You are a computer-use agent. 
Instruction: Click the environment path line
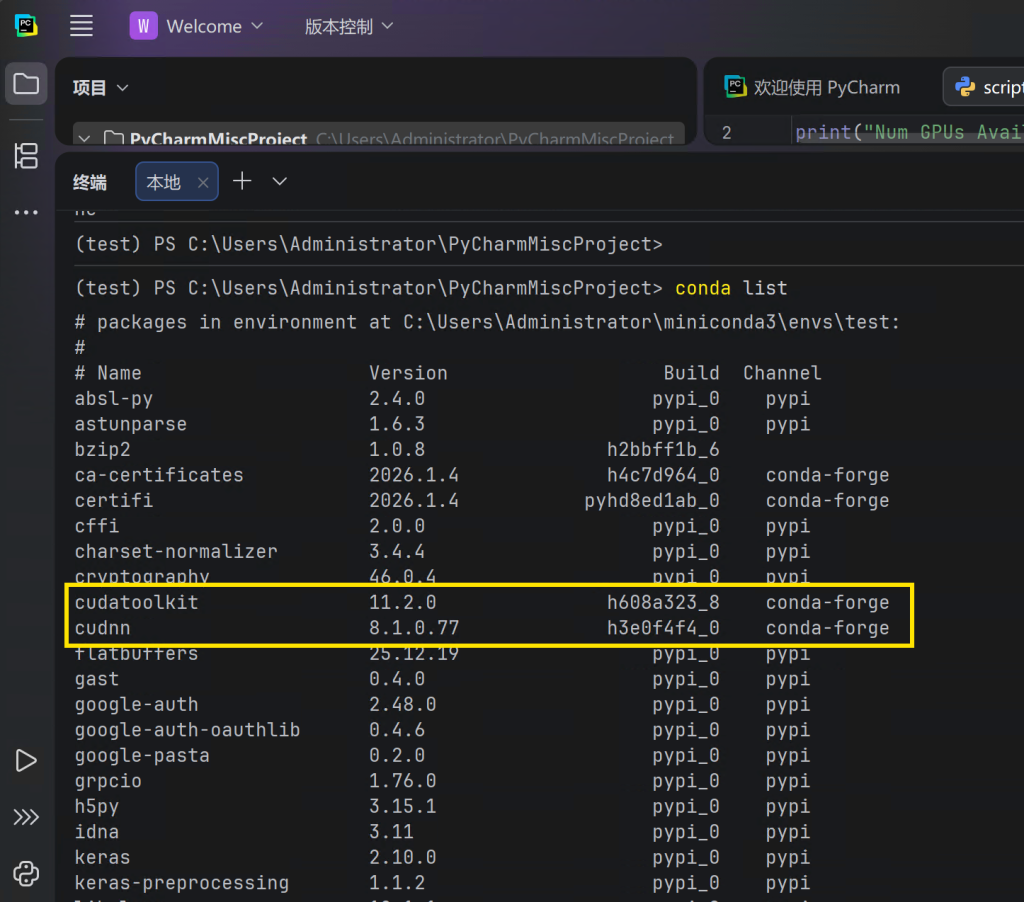tap(487, 322)
